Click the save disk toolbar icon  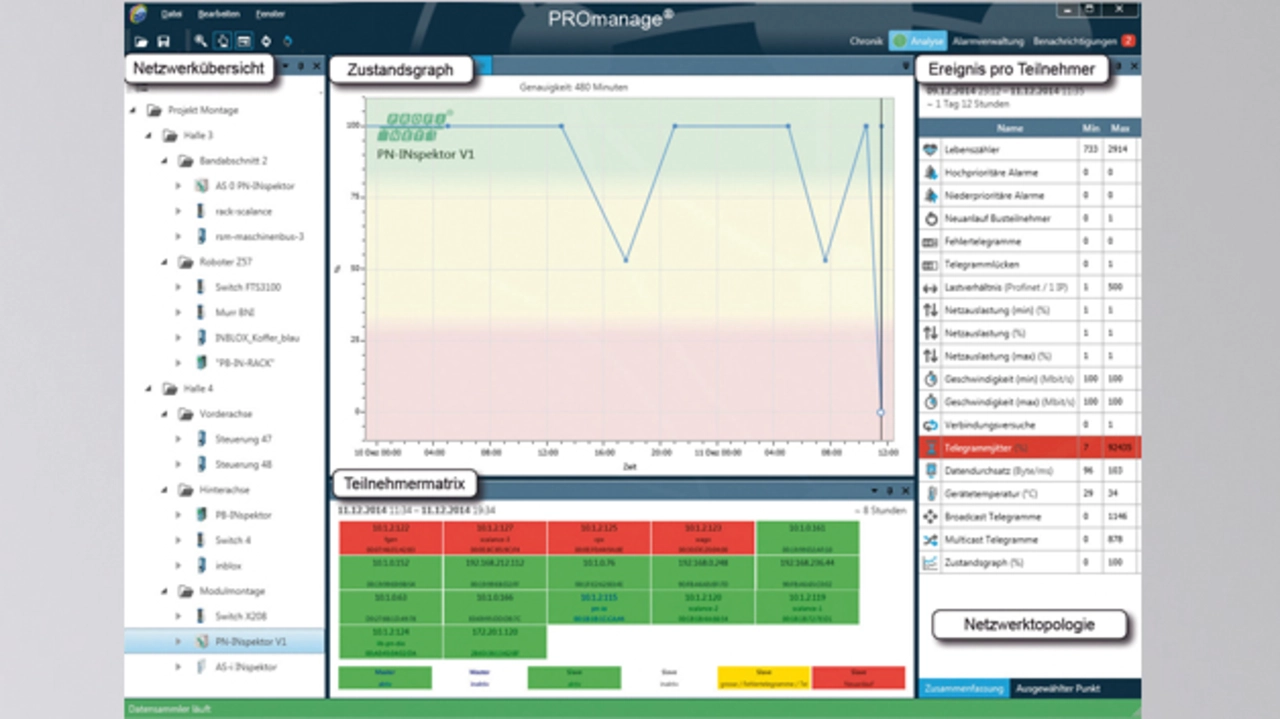(x=163, y=41)
